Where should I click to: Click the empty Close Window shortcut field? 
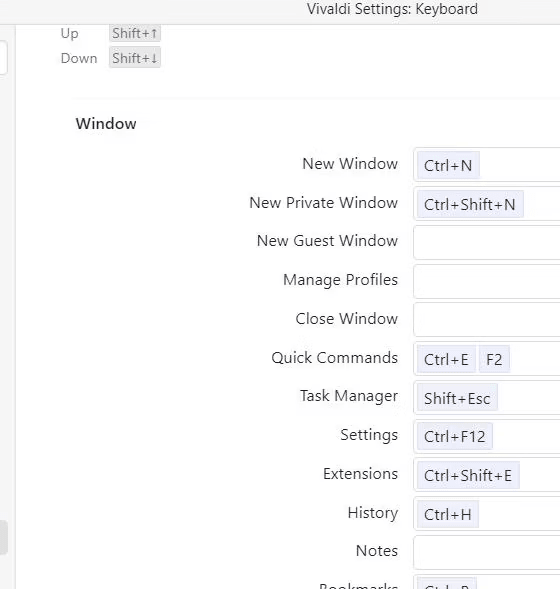pos(487,320)
